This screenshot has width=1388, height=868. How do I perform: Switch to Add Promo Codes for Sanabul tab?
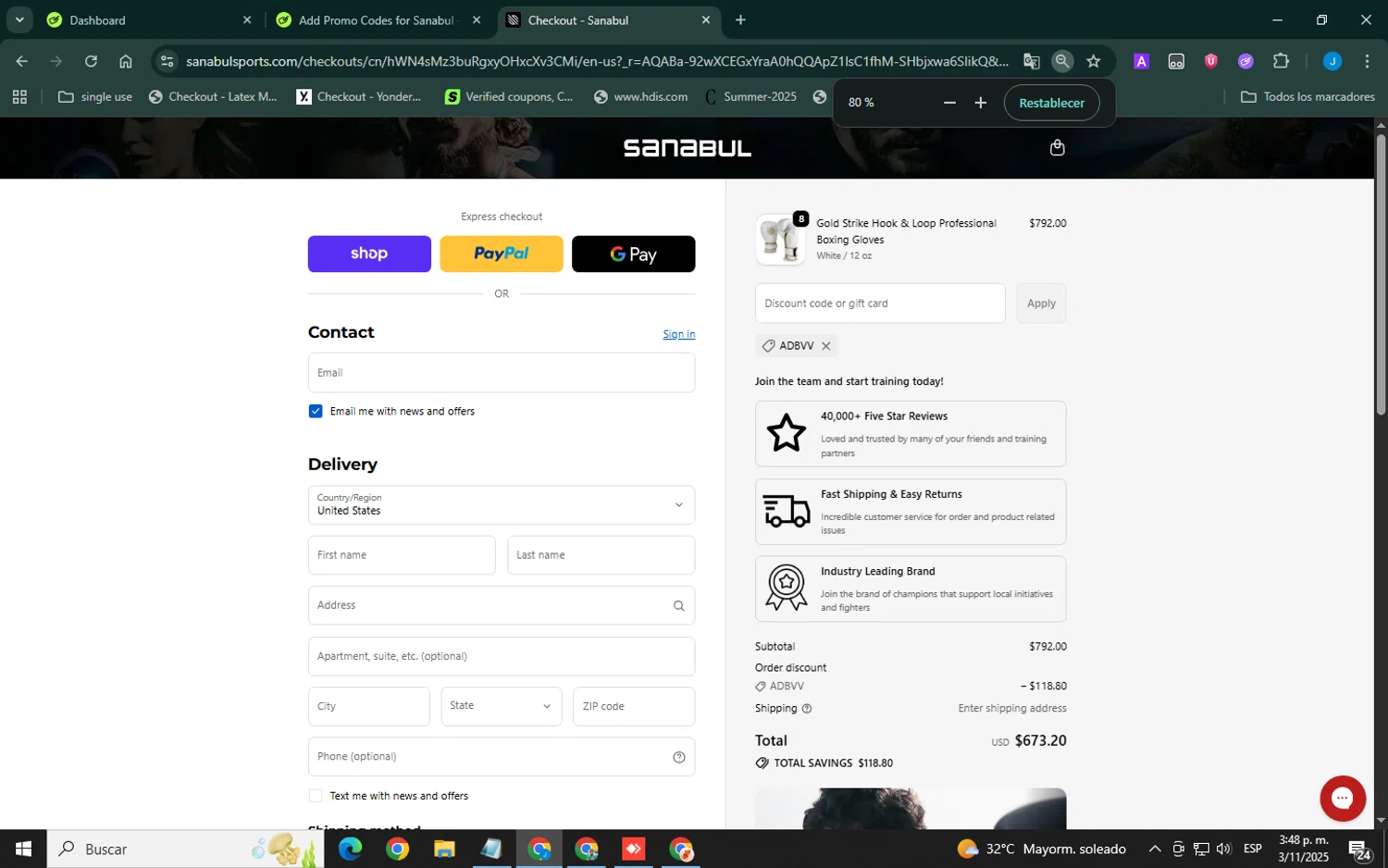(x=379, y=20)
